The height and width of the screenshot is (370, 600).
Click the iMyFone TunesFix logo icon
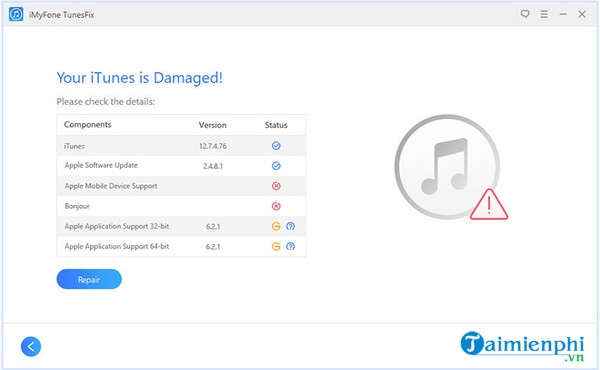tap(16, 15)
